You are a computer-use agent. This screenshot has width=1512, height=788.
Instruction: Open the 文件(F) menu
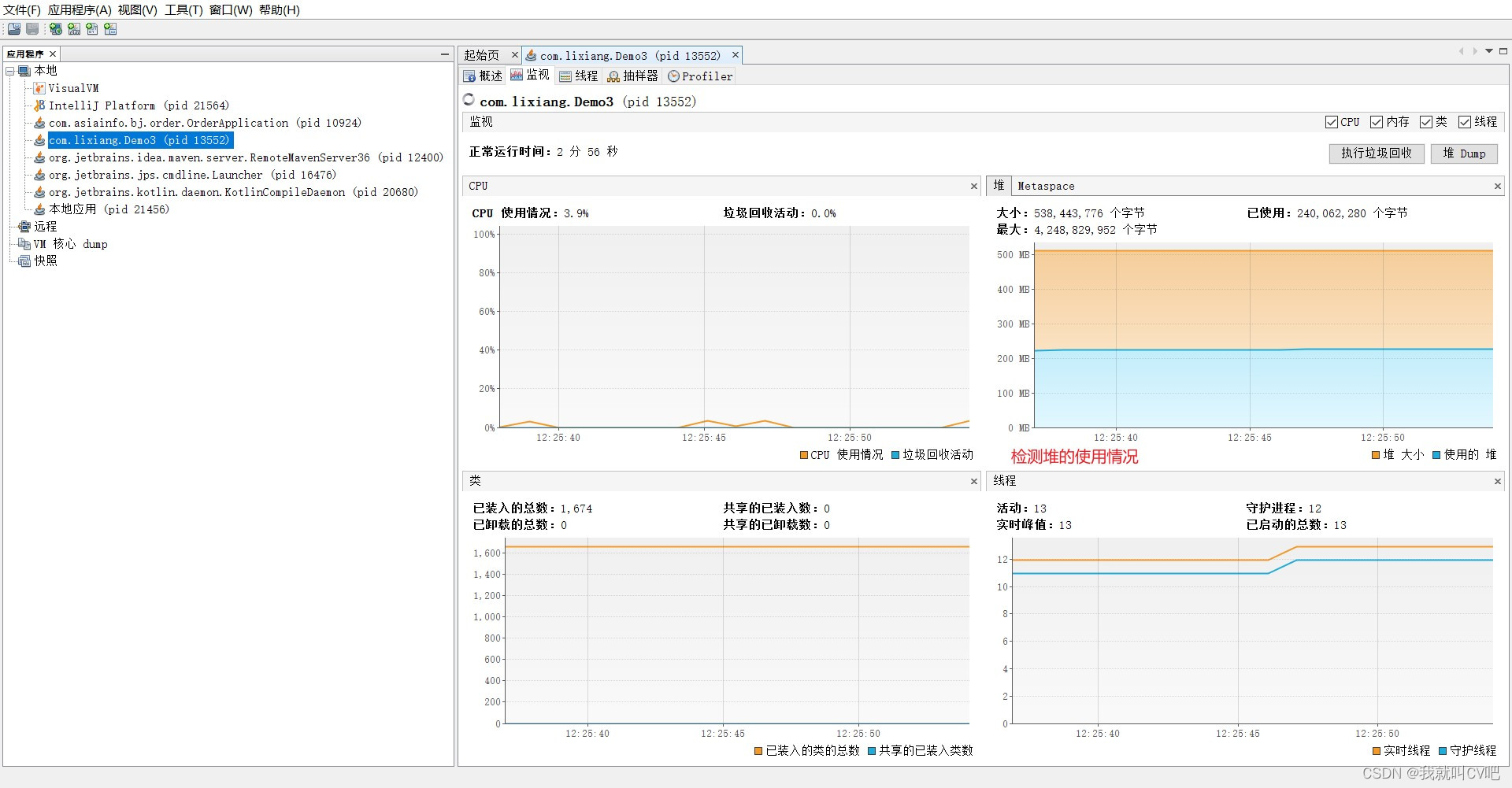(22, 10)
